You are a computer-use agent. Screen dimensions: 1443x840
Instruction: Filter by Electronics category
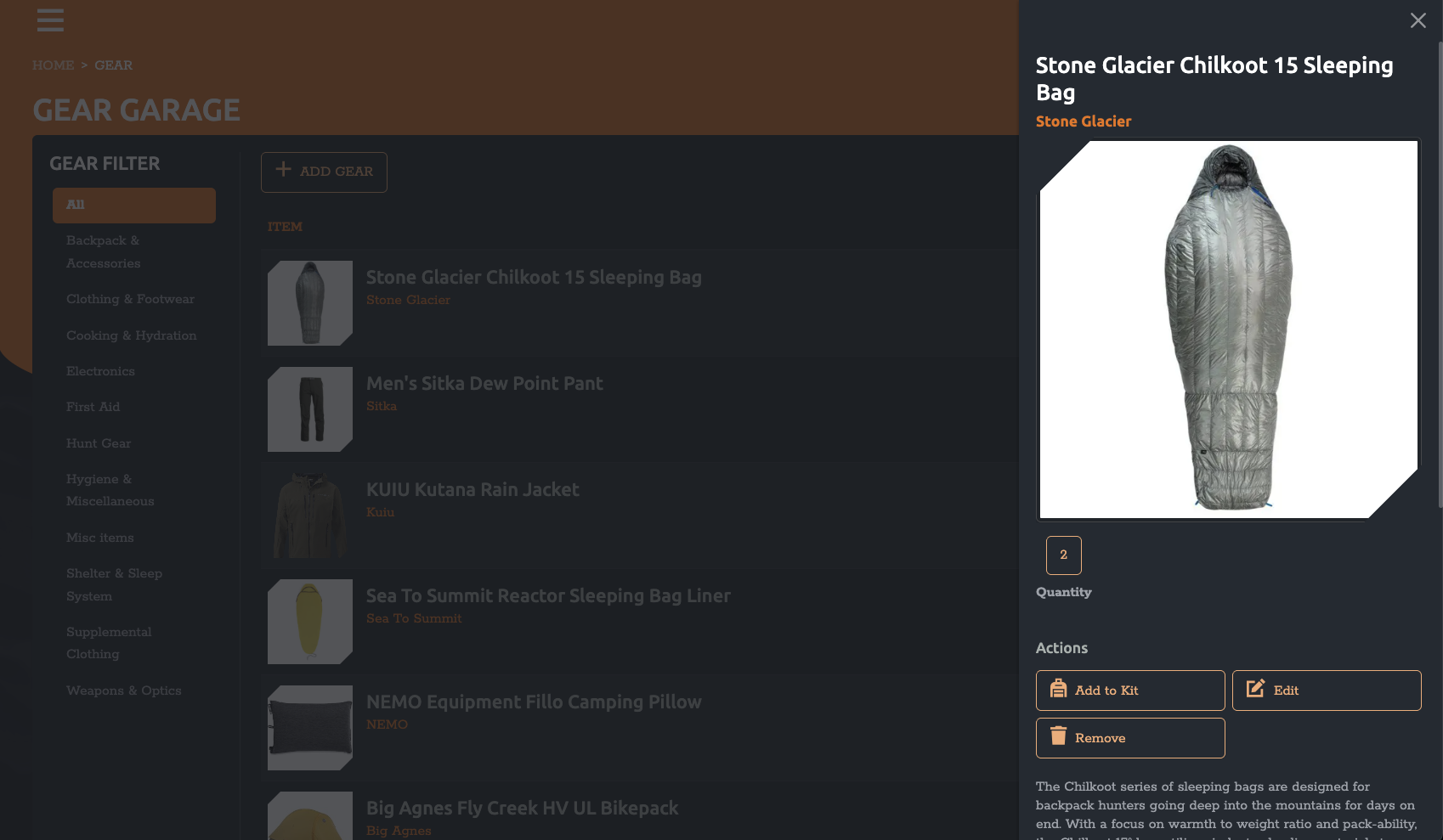(x=134, y=371)
